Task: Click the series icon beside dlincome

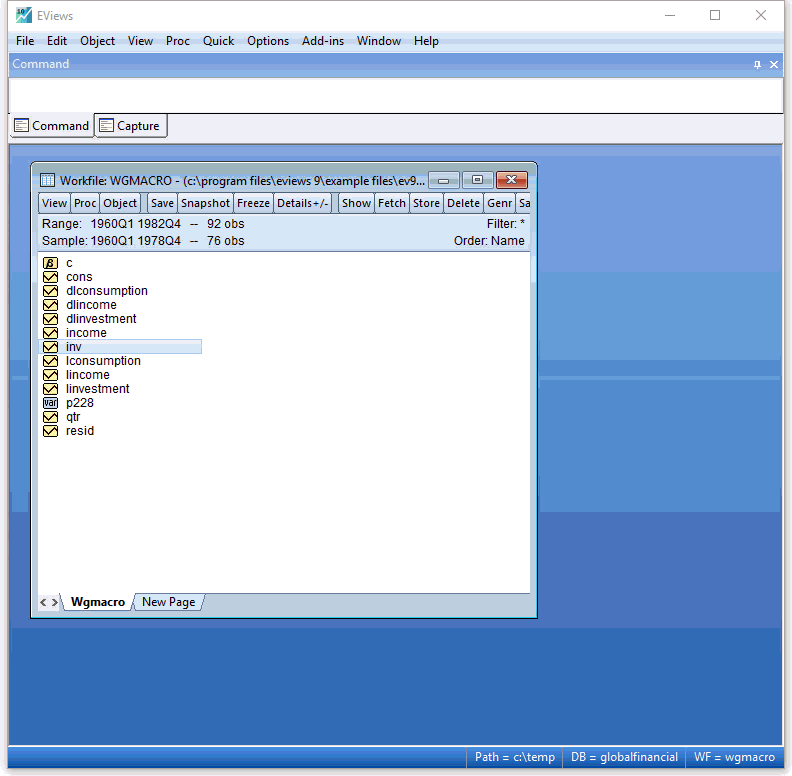Action: tap(50, 305)
